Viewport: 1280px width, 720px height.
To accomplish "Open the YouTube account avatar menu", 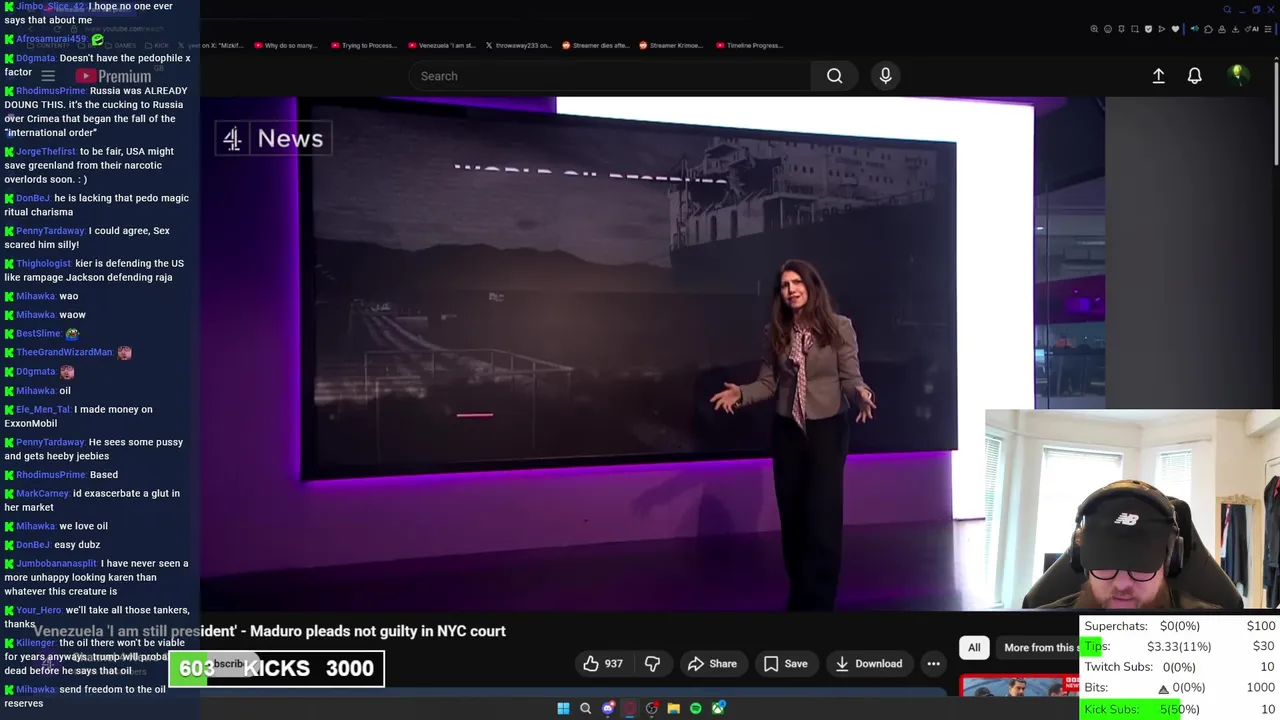I will (x=1238, y=75).
